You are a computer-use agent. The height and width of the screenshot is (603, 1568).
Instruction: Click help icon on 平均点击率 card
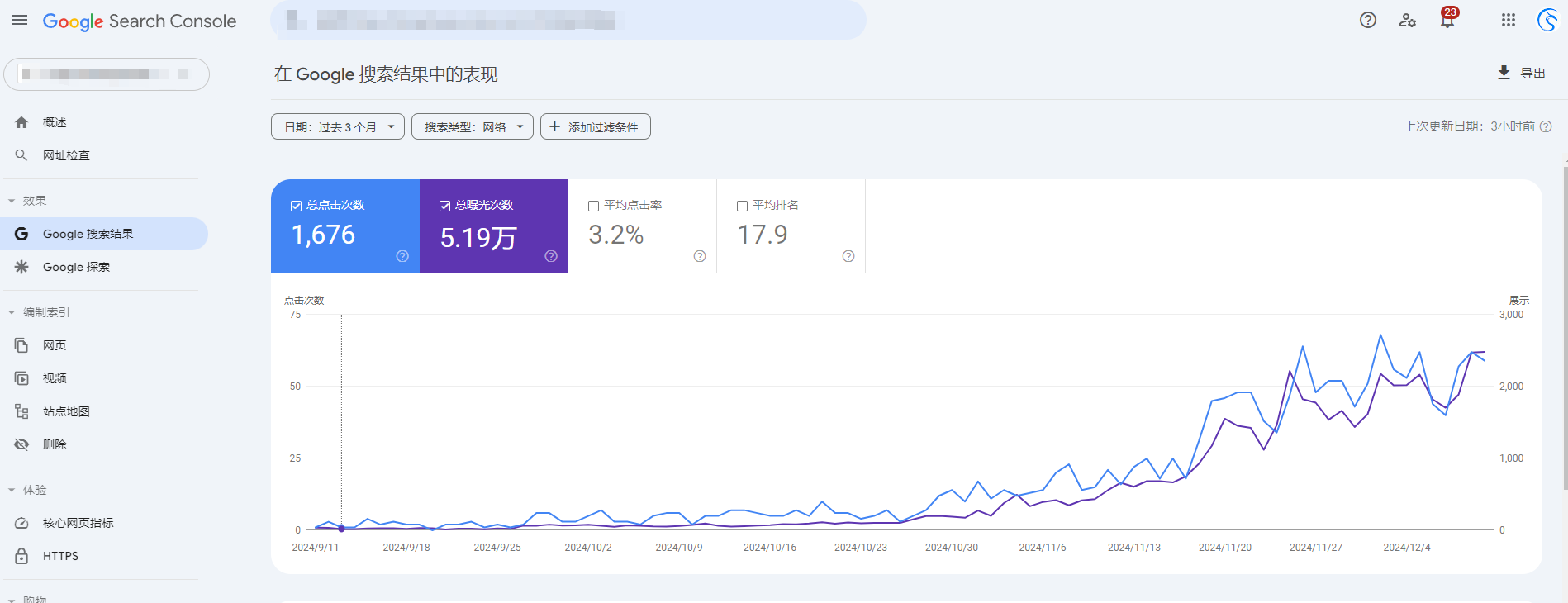pyautogui.click(x=700, y=256)
